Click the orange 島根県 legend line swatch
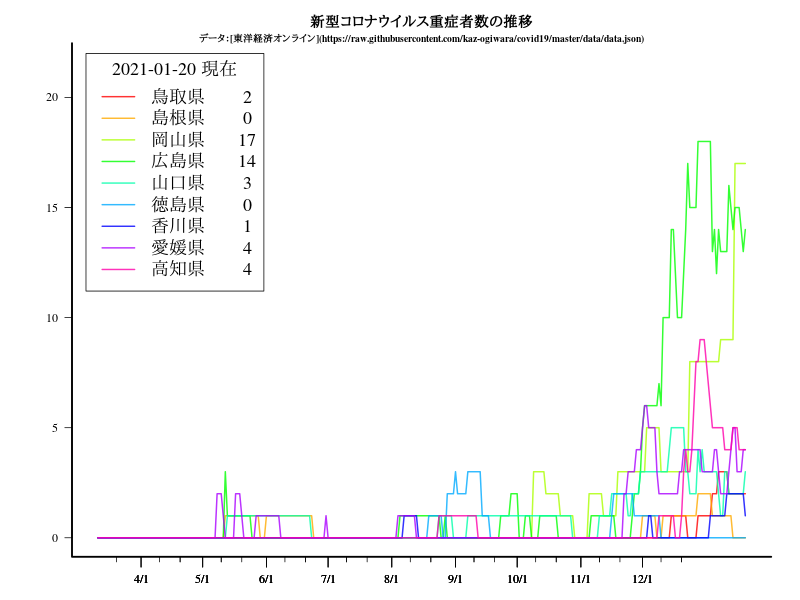The width and height of the screenshot is (800, 600). [x=118, y=118]
